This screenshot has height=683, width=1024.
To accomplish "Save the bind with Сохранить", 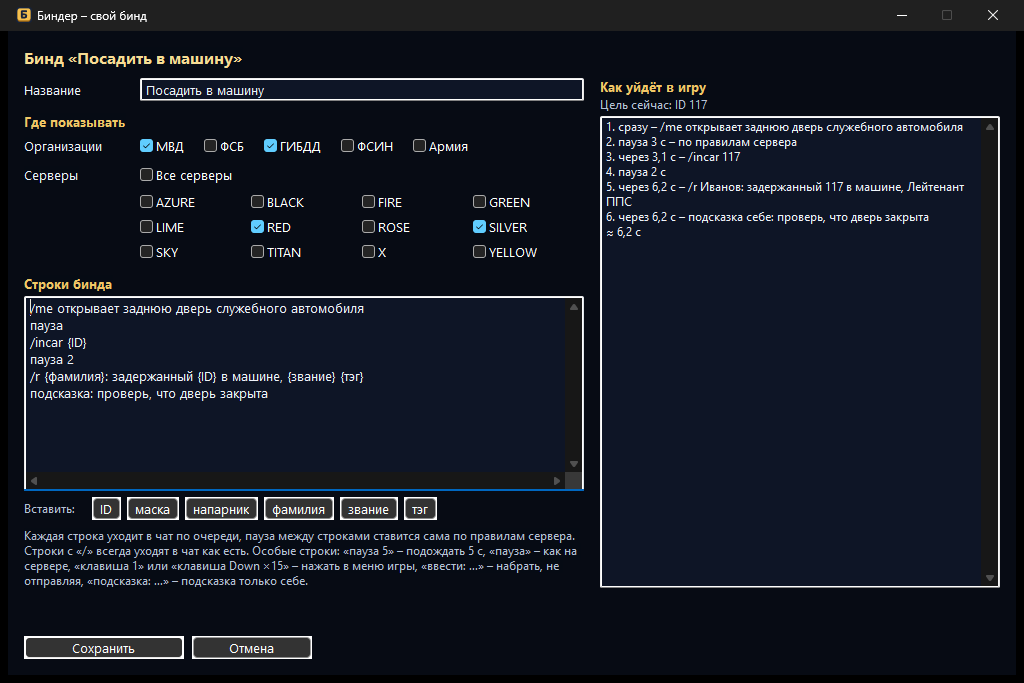I will coord(104,648).
